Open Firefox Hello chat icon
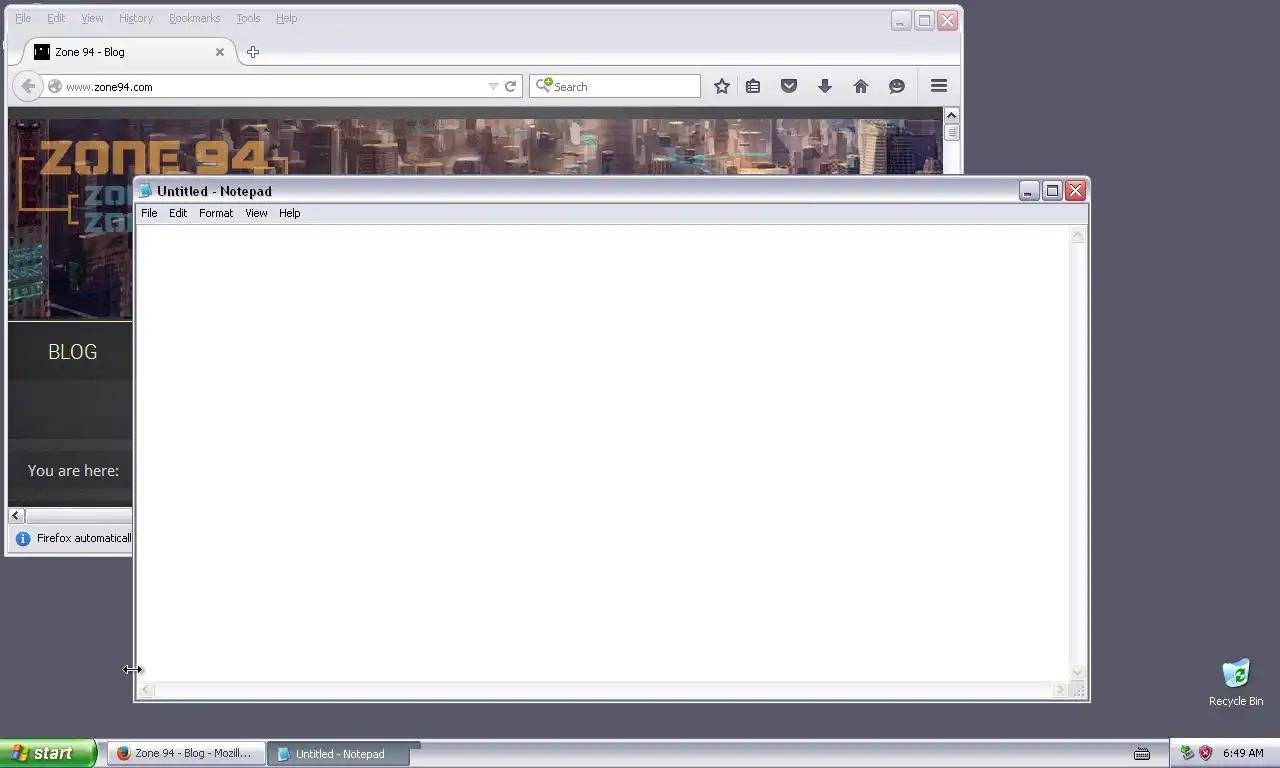The image size is (1280, 768). tap(897, 86)
